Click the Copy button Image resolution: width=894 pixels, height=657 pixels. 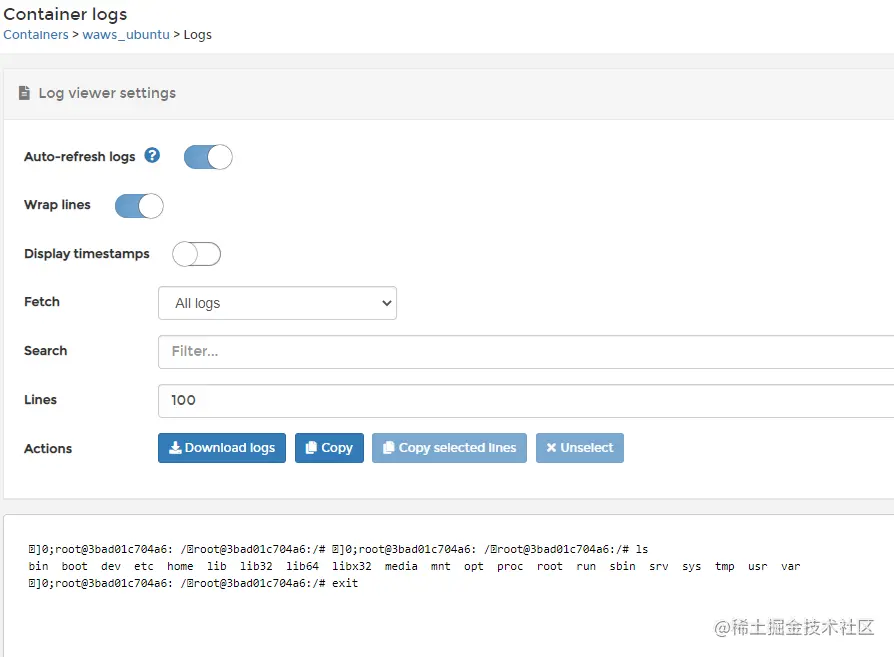coord(329,448)
